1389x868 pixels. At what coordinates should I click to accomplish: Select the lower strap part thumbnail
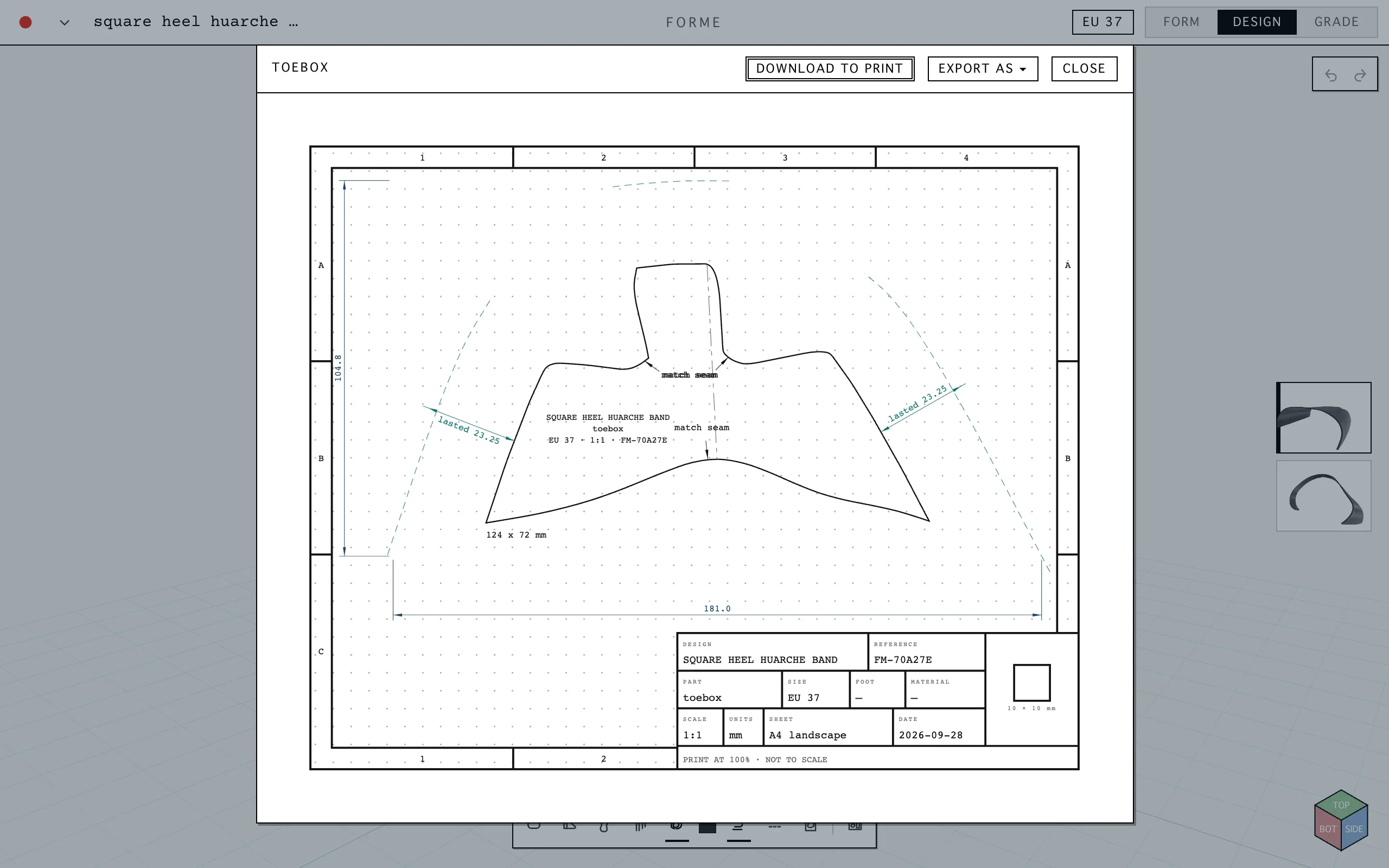click(x=1323, y=495)
